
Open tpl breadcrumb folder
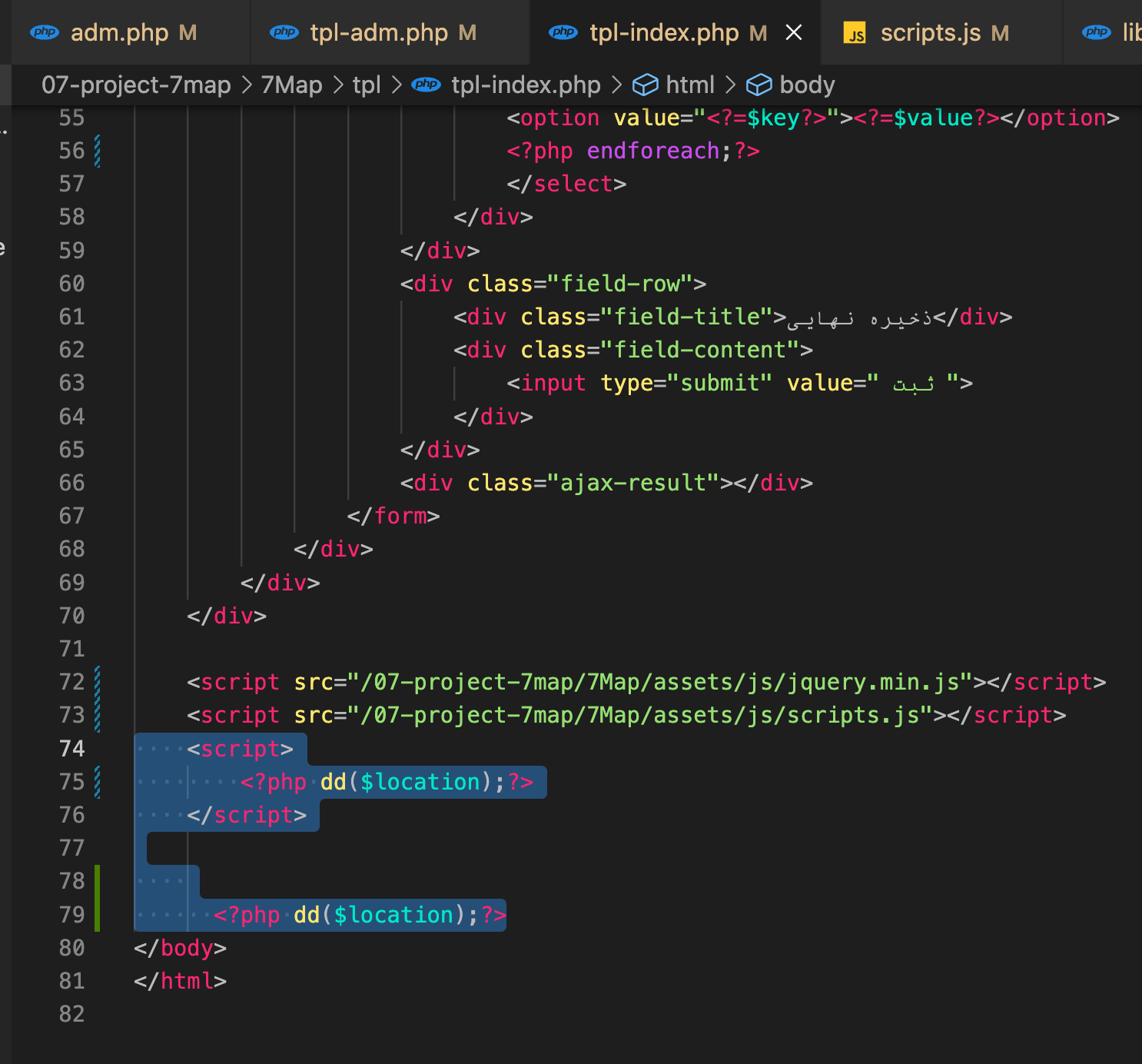click(367, 85)
